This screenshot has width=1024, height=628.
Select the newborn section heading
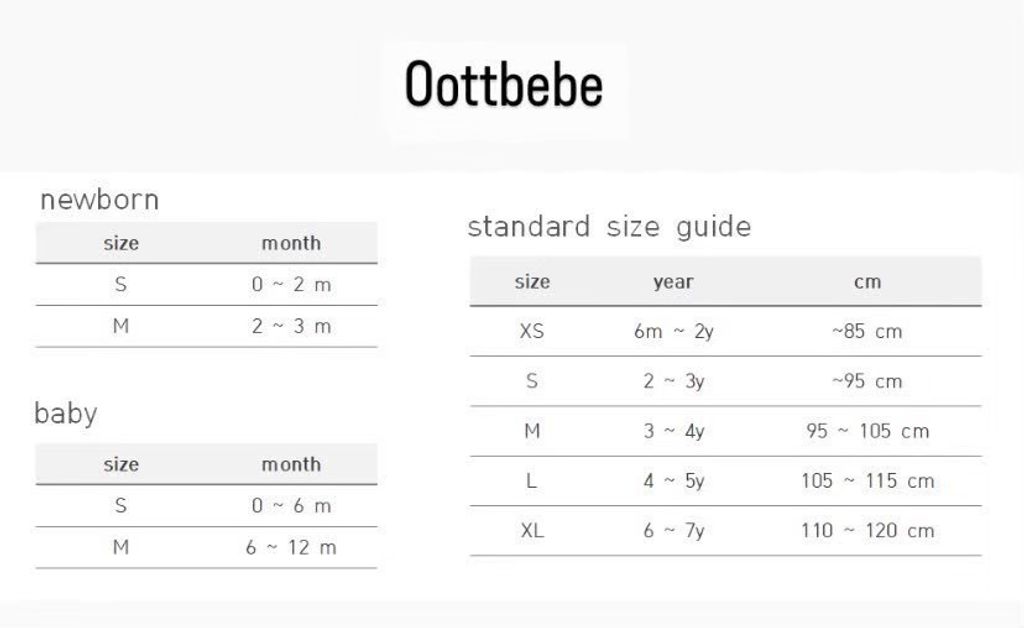[x=99, y=200]
